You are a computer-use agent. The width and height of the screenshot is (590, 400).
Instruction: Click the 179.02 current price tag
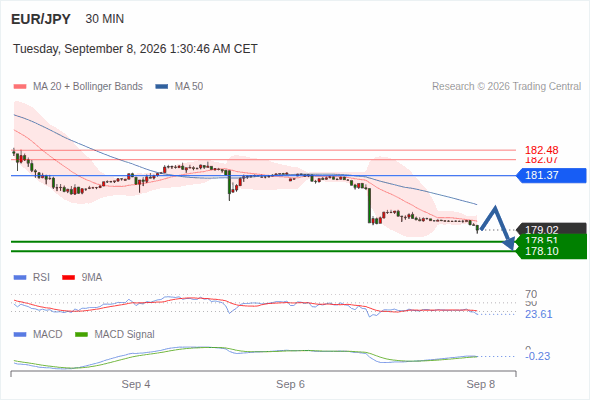click(x=552, y=228)
